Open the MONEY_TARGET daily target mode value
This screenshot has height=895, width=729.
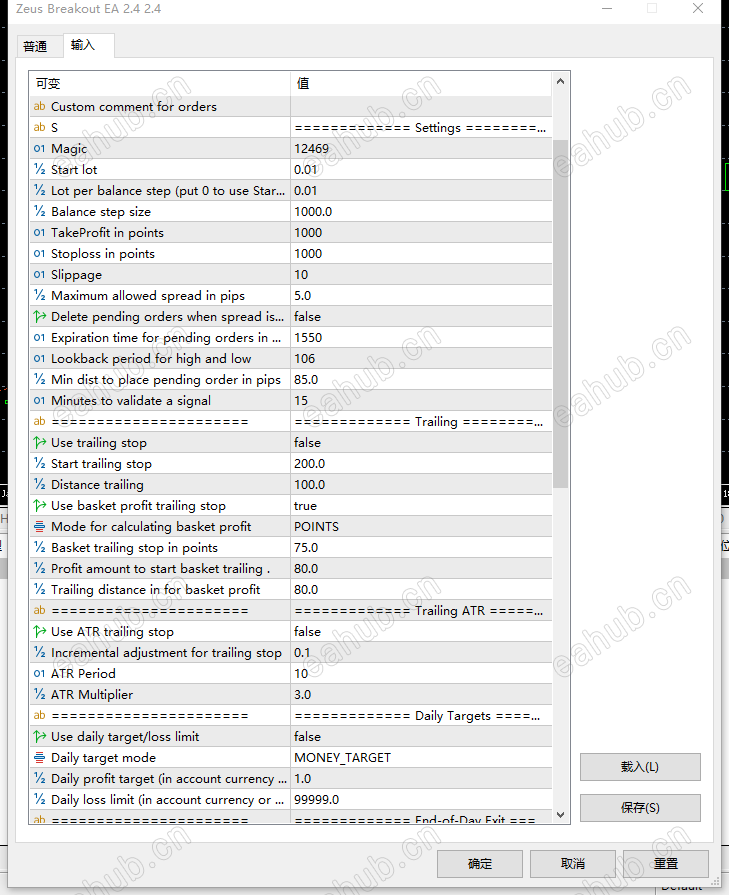[x=343, y=758]
